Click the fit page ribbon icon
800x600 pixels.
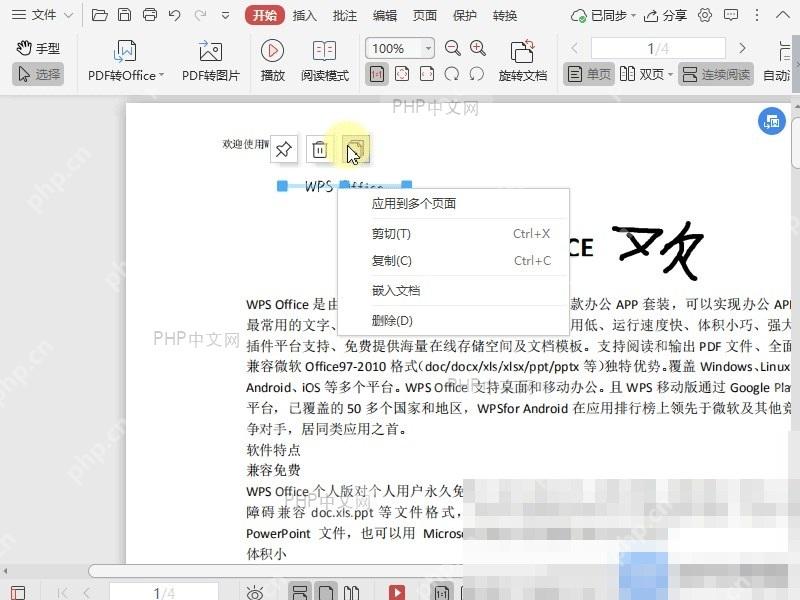point(402,74)
